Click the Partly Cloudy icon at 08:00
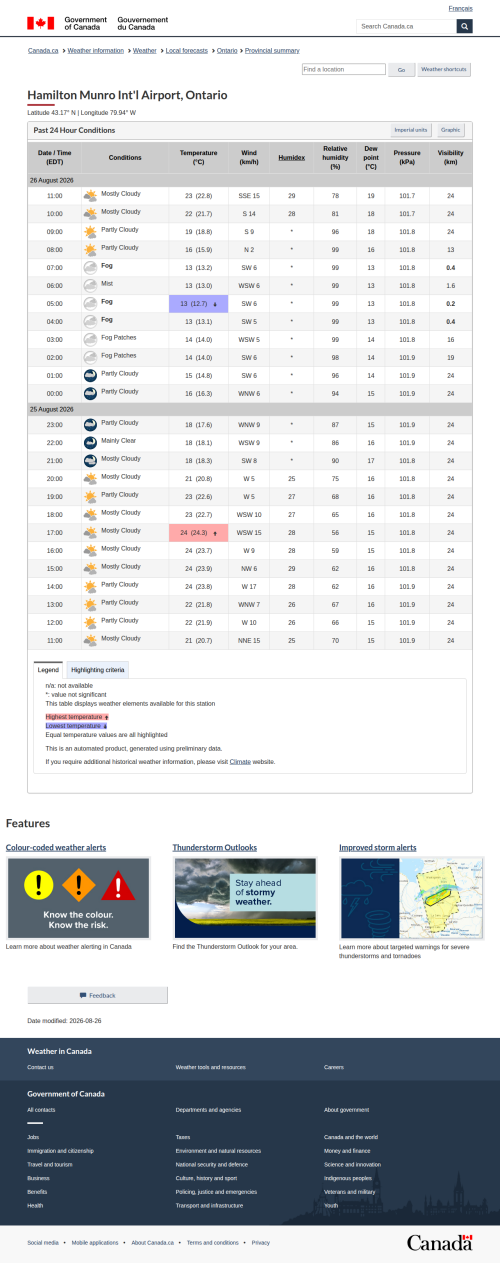The width and height of the screenshot is (500, 1263). point(90,250)
